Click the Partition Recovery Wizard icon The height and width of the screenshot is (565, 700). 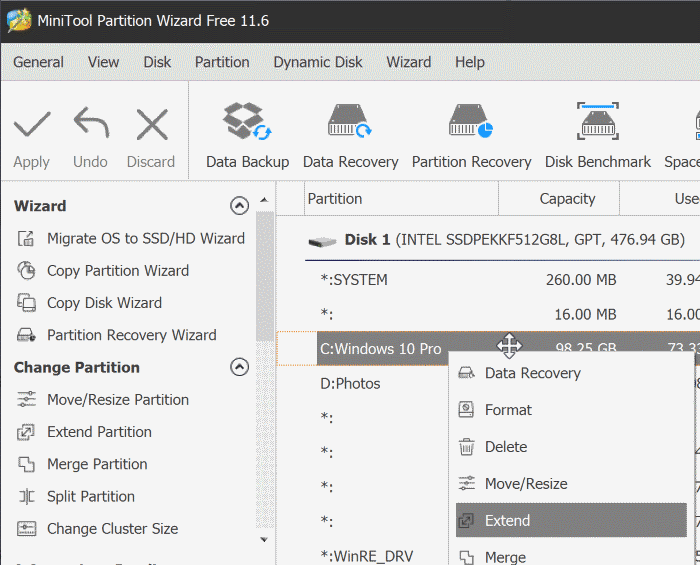26,335
